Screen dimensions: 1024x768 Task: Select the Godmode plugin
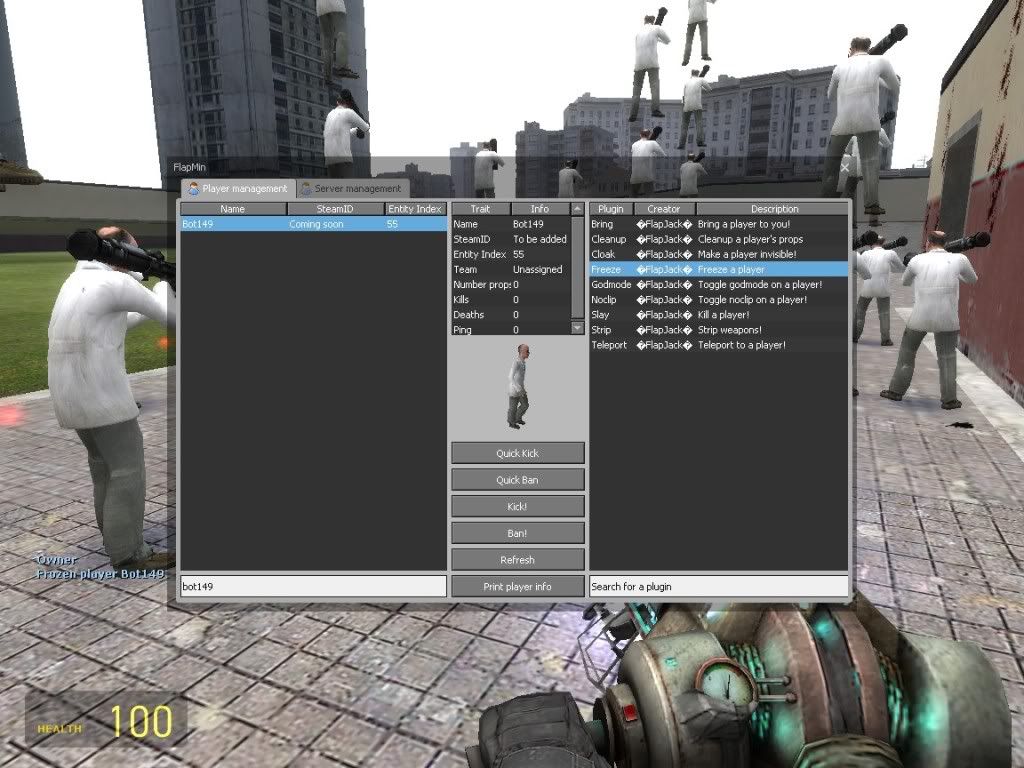coord(719,284)
